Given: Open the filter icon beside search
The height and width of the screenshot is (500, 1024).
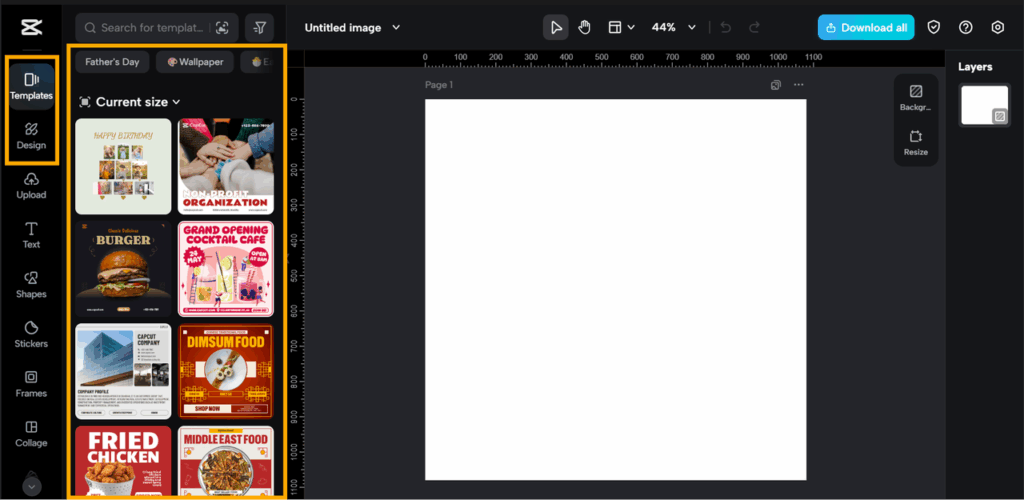Looking at the screenshot, I should click(259, 28).
